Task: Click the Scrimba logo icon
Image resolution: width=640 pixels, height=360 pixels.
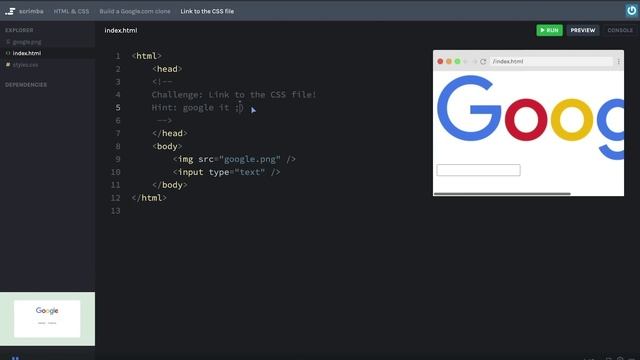Action: pos(10,11)
